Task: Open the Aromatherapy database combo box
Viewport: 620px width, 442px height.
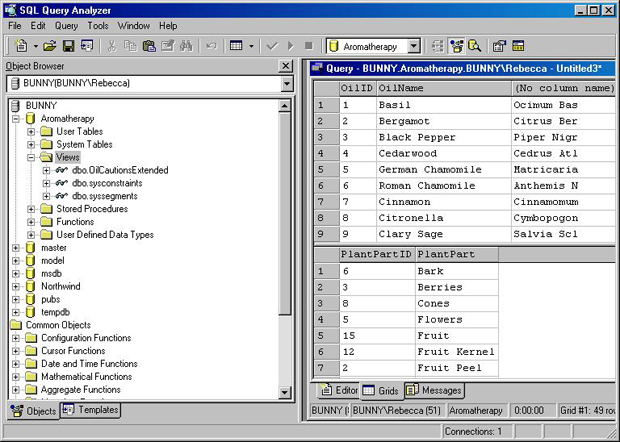Action: (x=413, y=46)
